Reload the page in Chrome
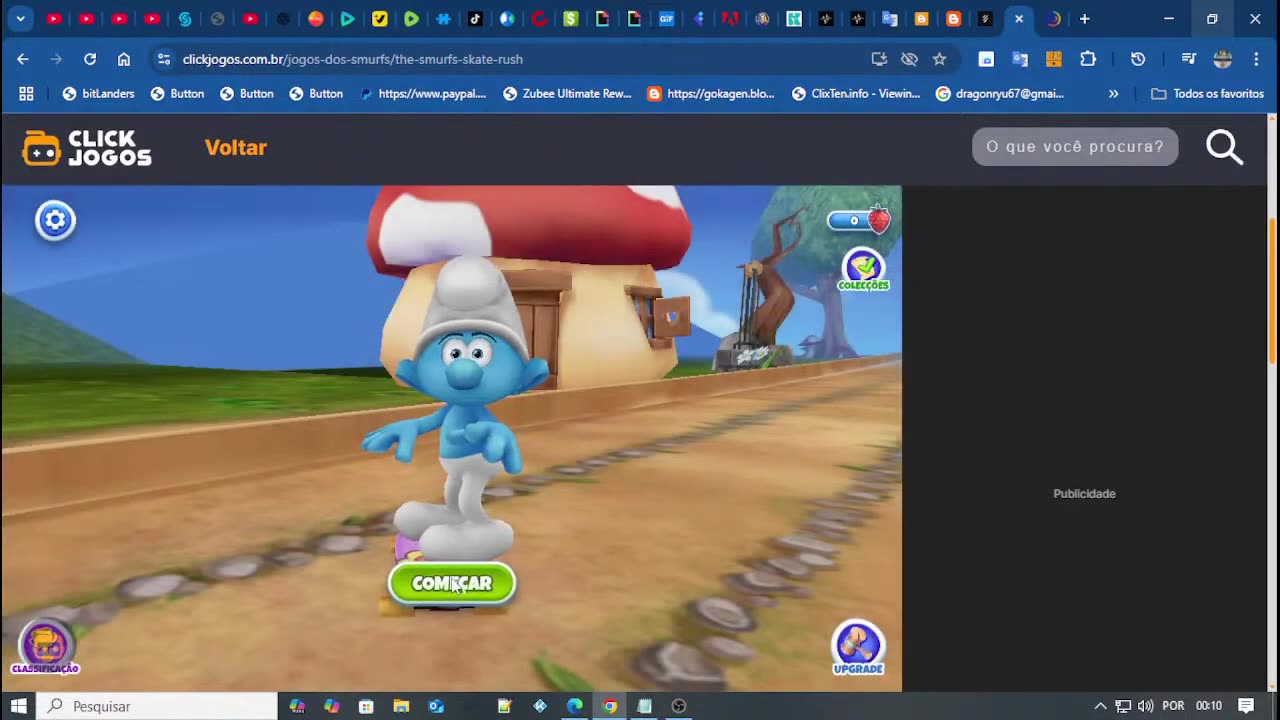Screen dimensions: 1280x720 (90, 59)
